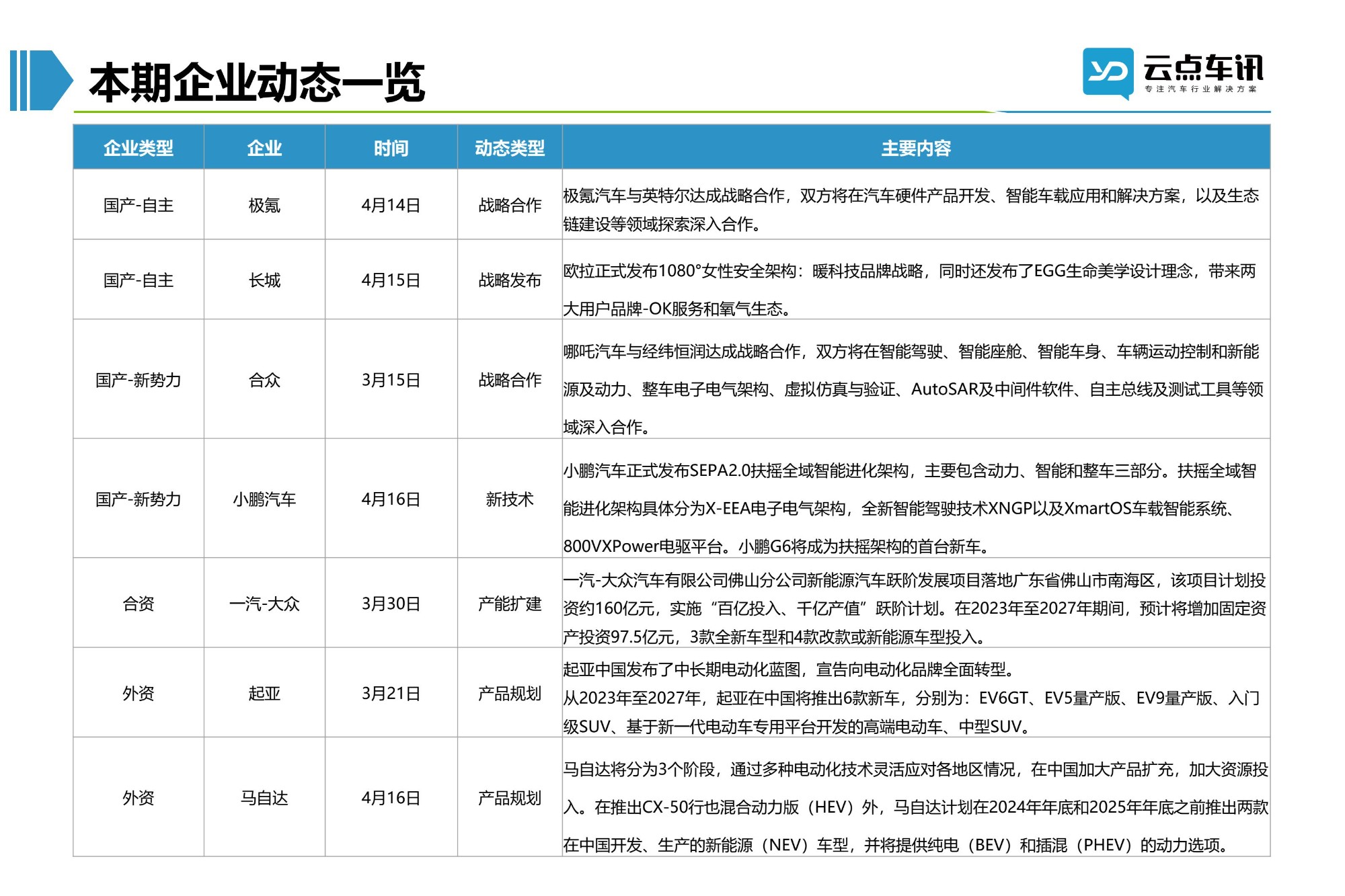Click the 云点车讯 logo icon

(x=1108, y=74)
